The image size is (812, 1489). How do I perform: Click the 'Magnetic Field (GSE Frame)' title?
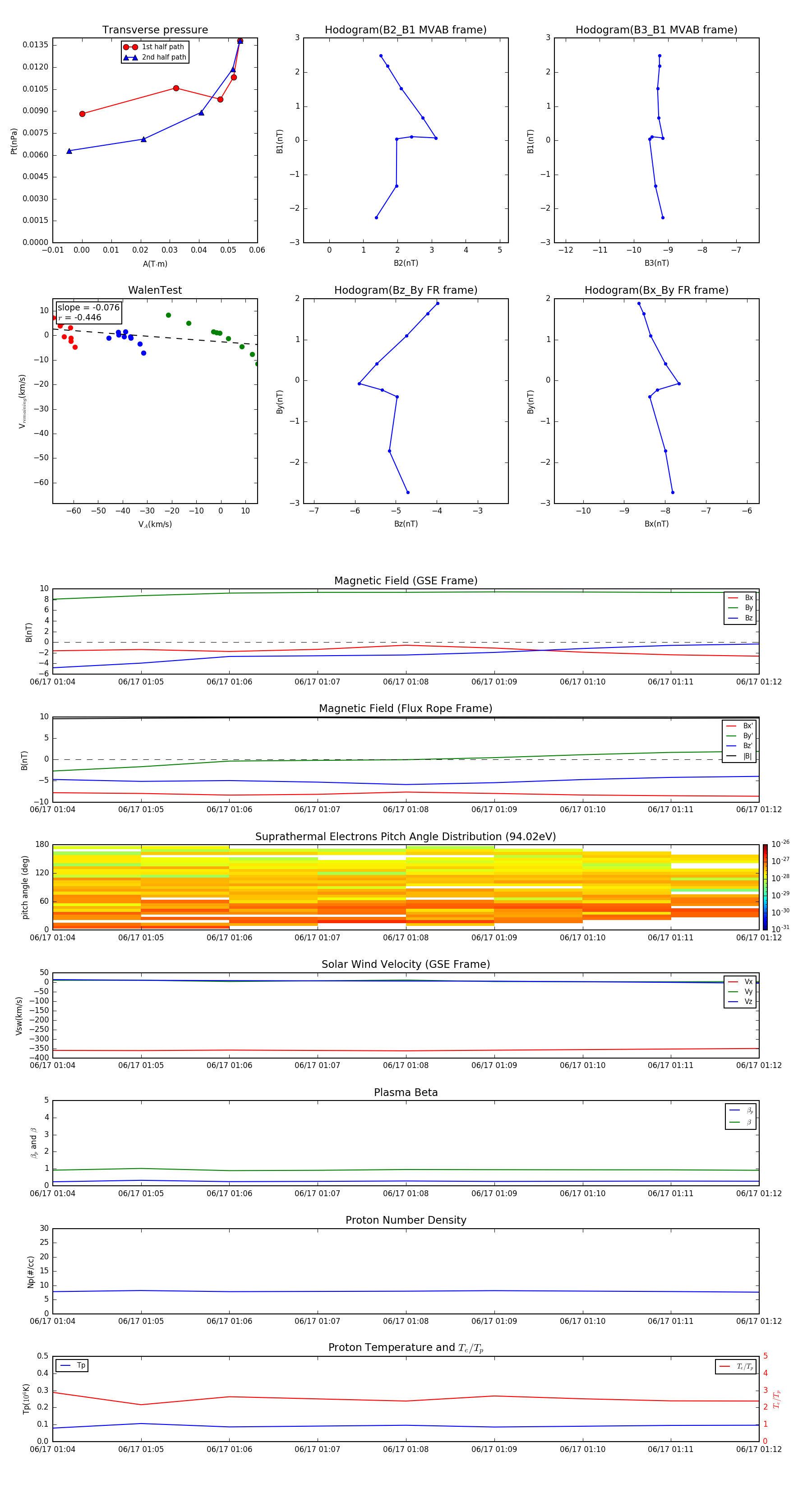[x=406, y=581]
